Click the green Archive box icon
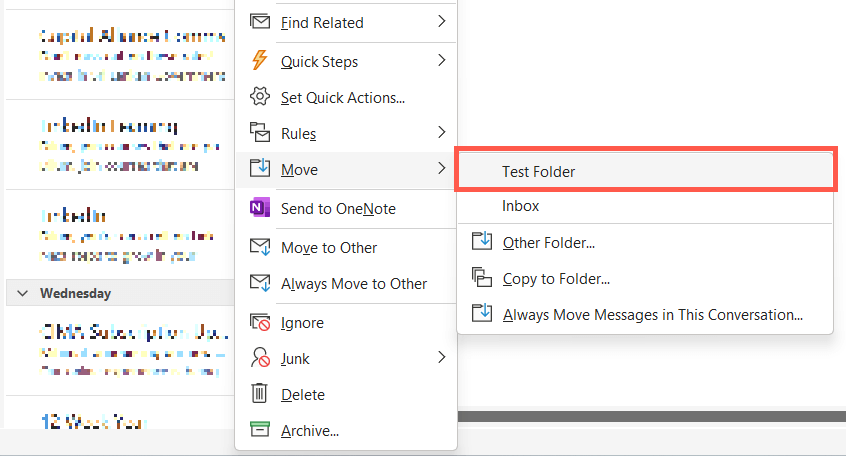Screen dimensions: 846x456 [260, 430]
